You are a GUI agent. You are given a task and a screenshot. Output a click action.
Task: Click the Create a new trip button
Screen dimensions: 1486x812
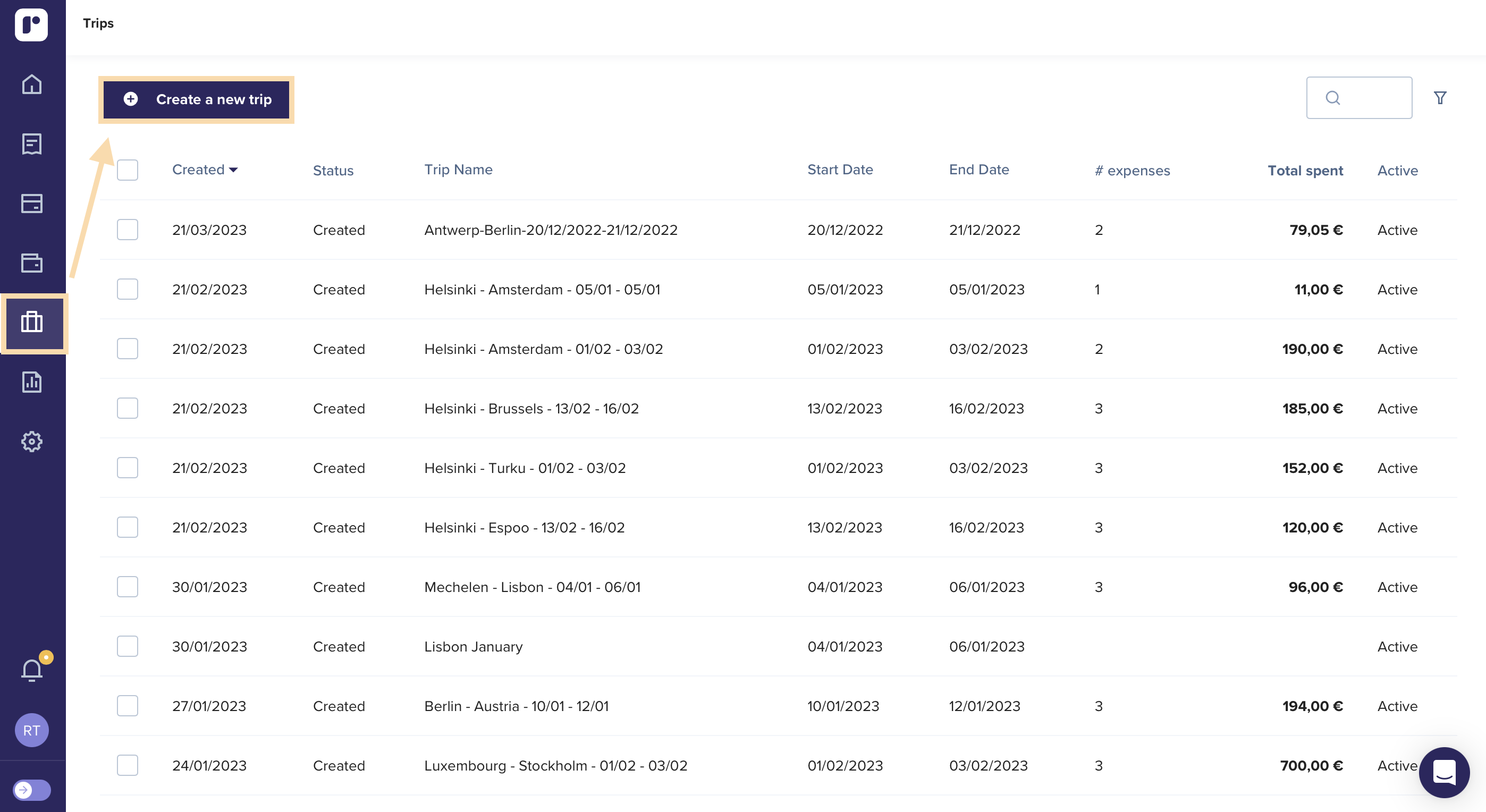196,99
